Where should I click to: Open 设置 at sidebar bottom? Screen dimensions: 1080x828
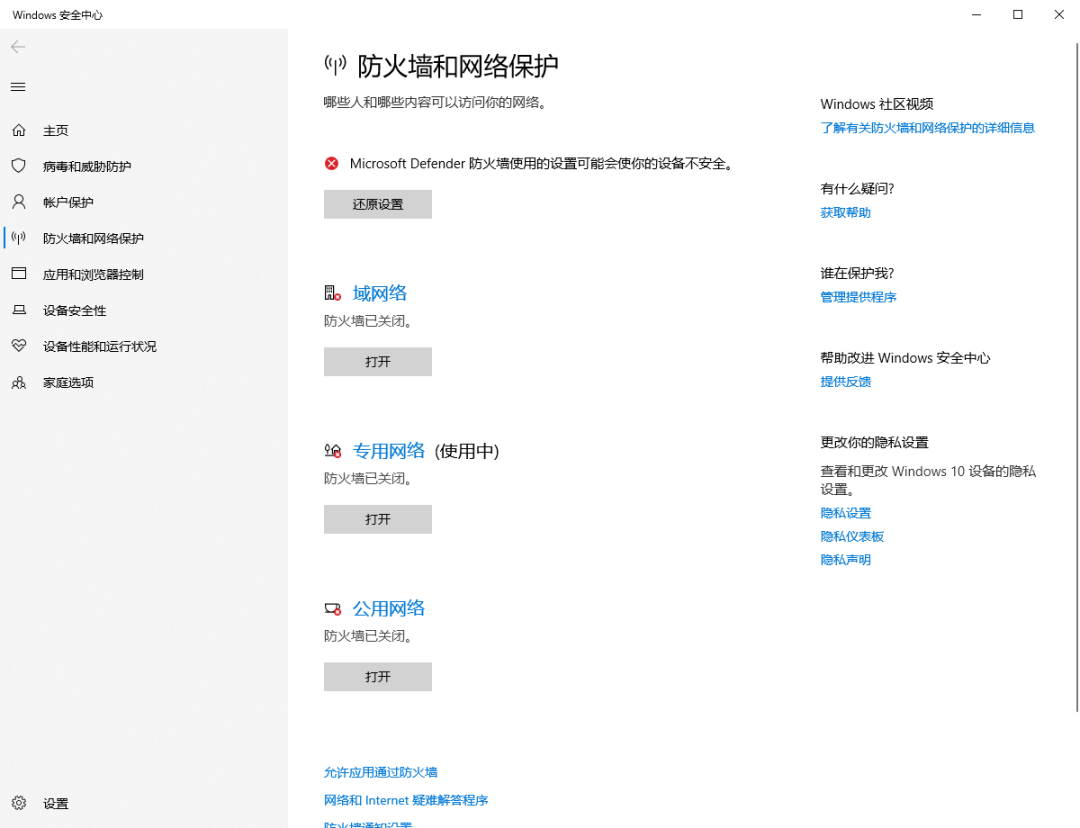[x=56, y=803]
